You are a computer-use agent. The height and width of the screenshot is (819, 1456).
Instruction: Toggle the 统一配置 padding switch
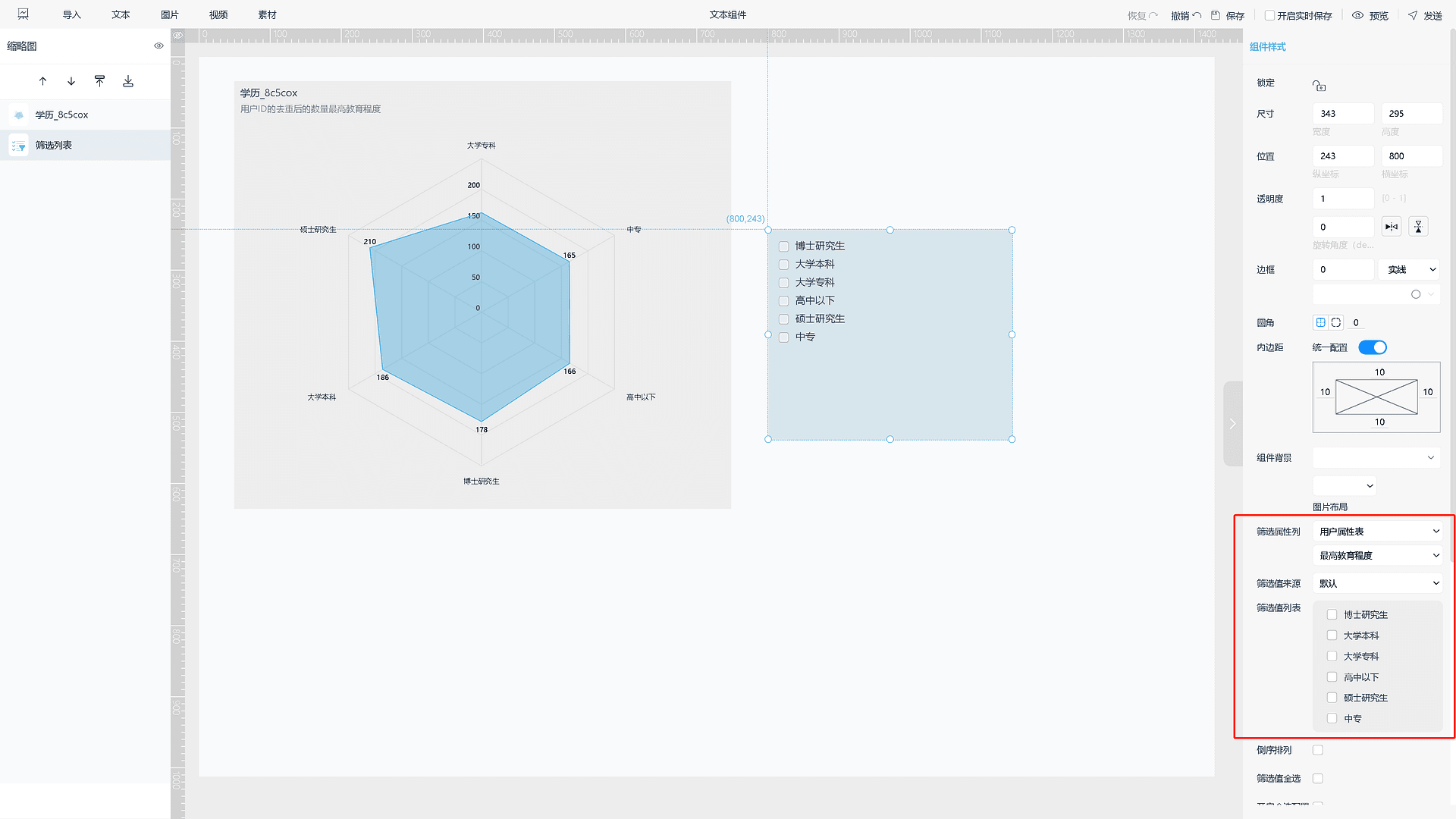[1373, 347]
